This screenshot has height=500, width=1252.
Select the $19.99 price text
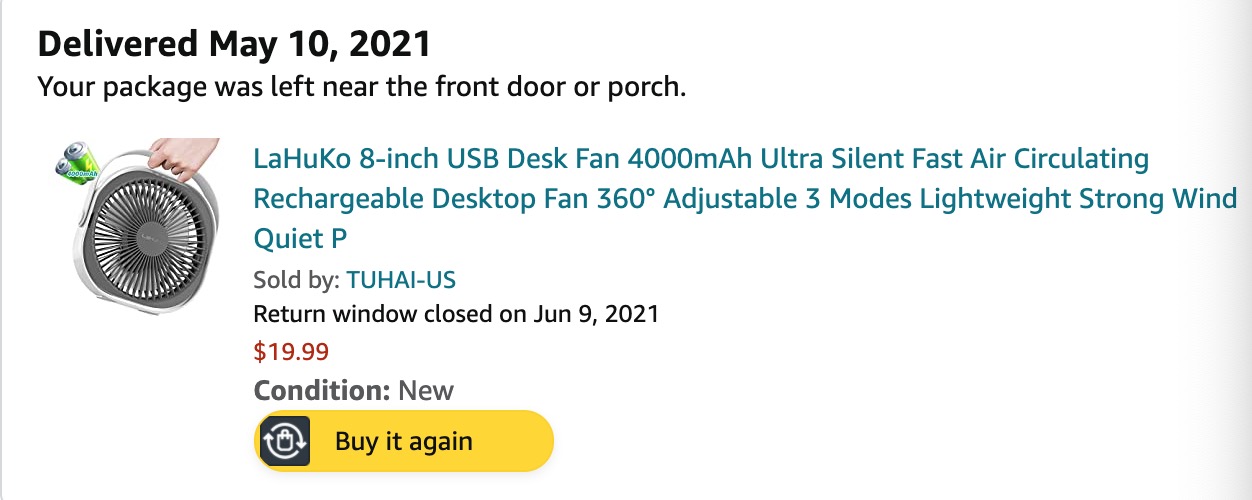coord(291,351)
